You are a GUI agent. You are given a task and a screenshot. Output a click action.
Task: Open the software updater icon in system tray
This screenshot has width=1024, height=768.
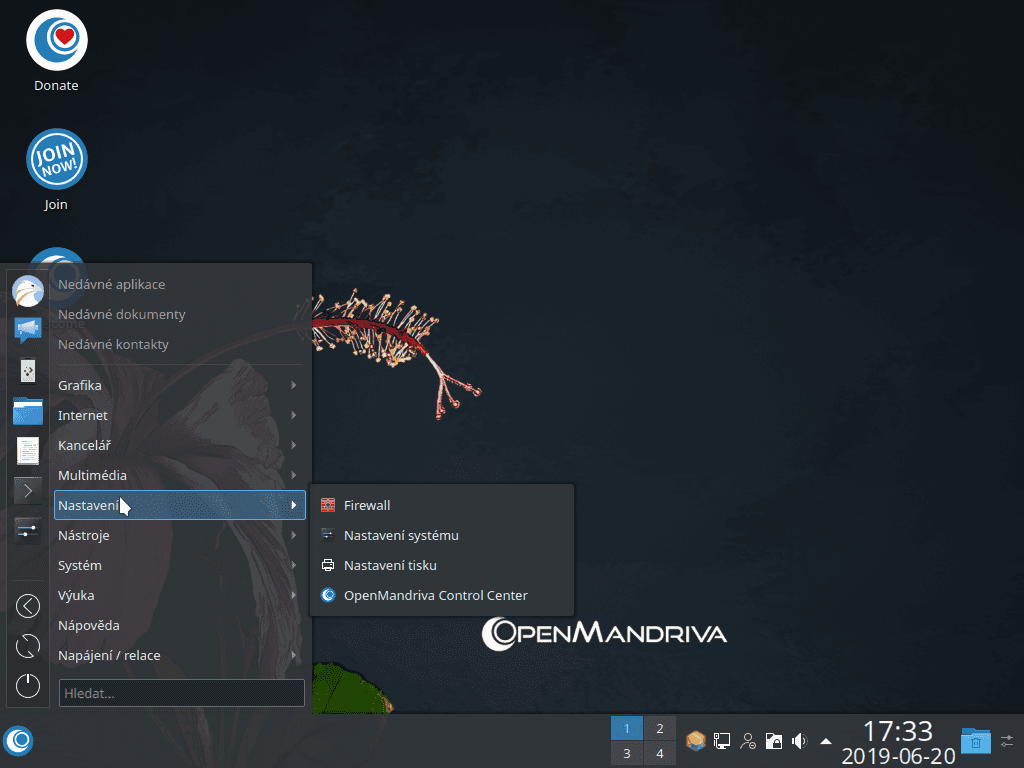click(x=694, y=740)
